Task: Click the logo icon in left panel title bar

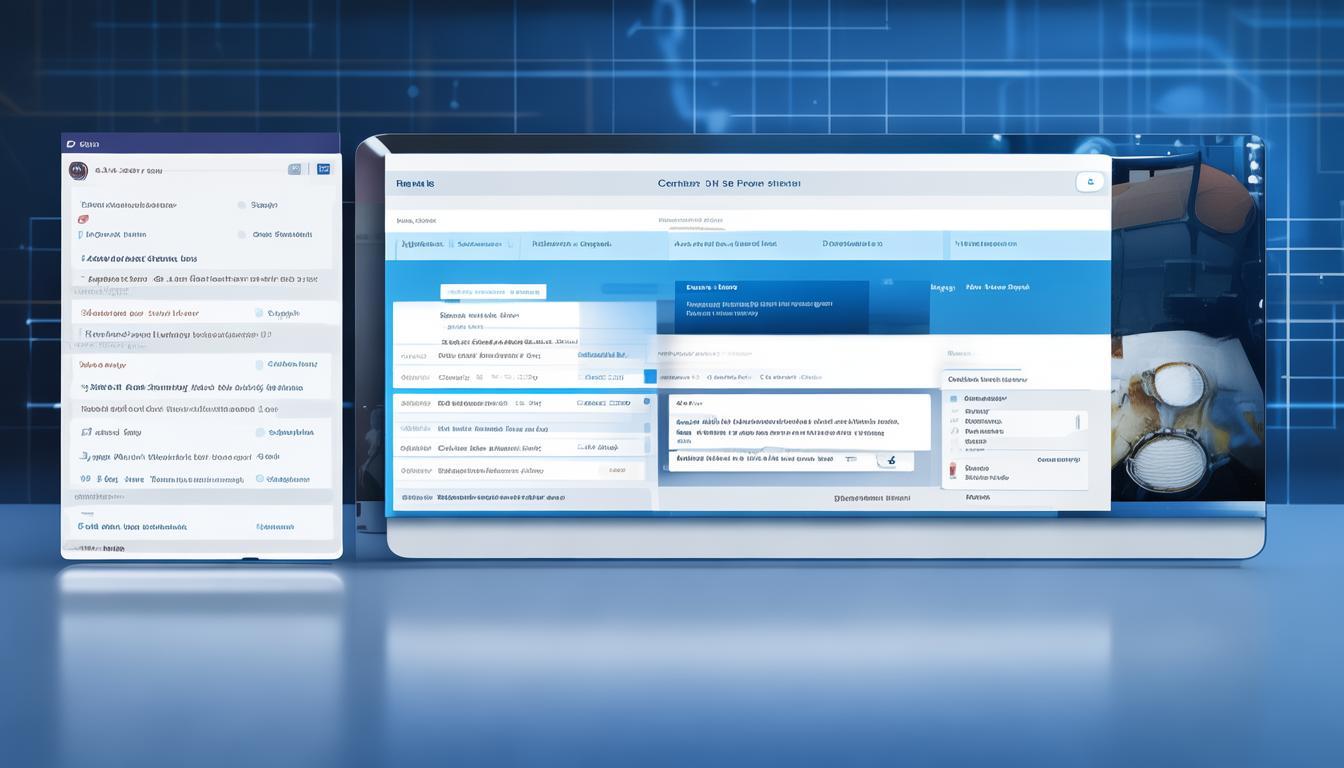Action: 71,144
